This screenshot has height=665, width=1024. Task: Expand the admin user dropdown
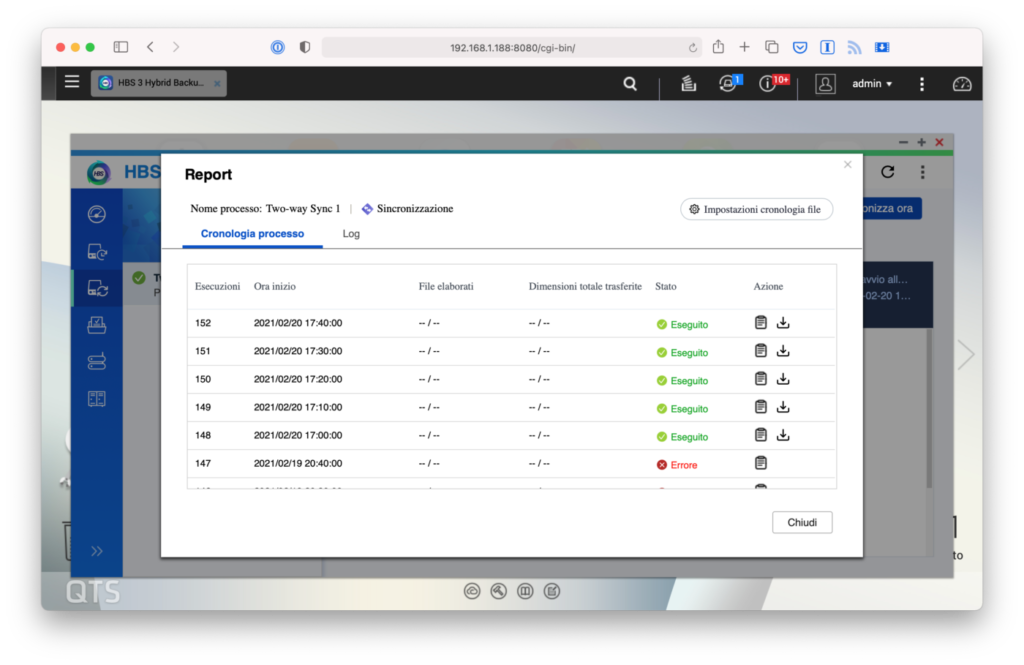click(x=872, y=84)
